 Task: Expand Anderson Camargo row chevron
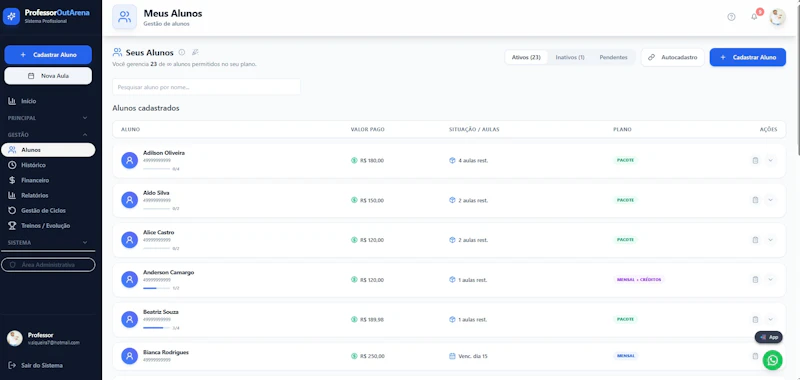(770, 280)
